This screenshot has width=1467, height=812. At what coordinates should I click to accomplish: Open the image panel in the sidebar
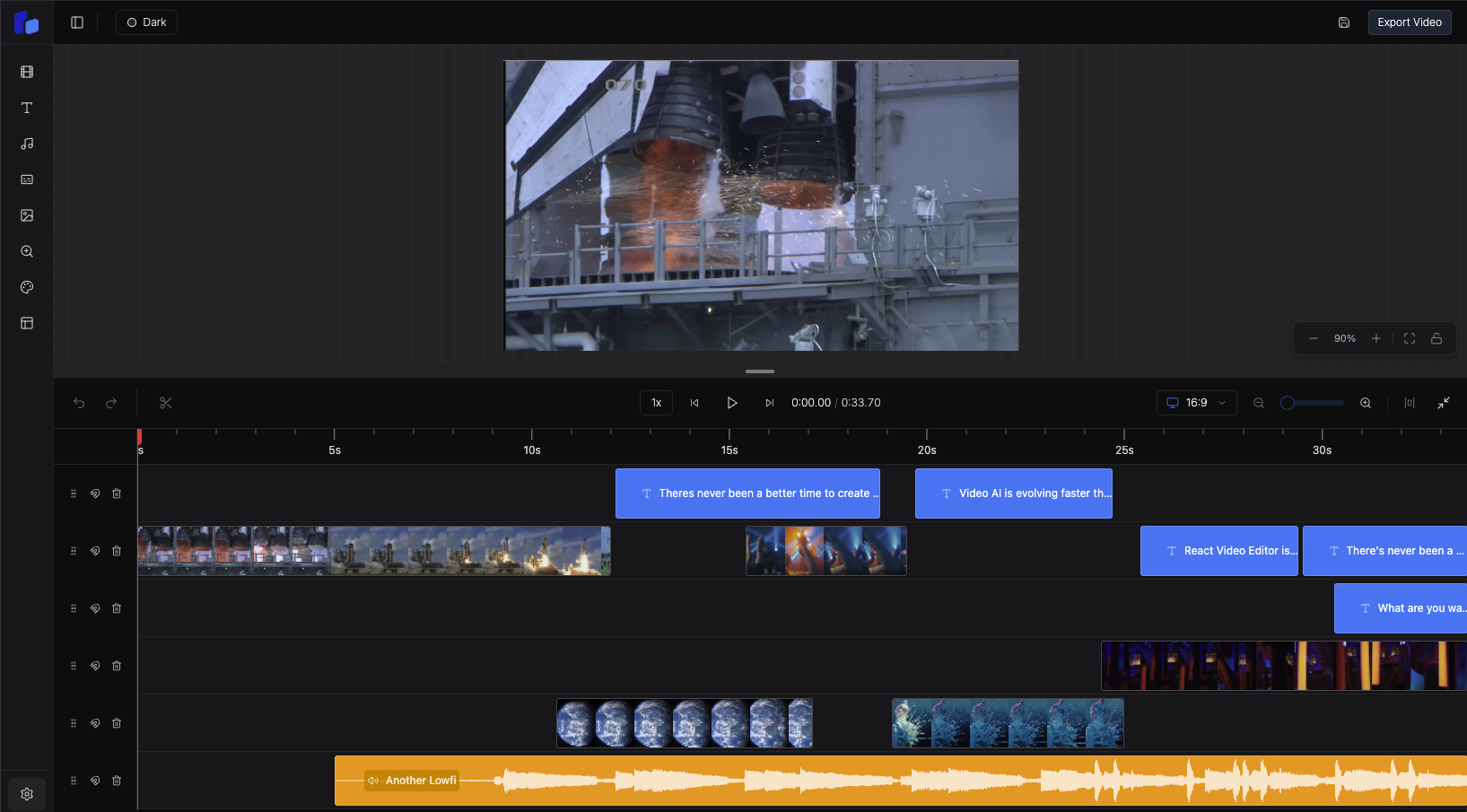27,215
